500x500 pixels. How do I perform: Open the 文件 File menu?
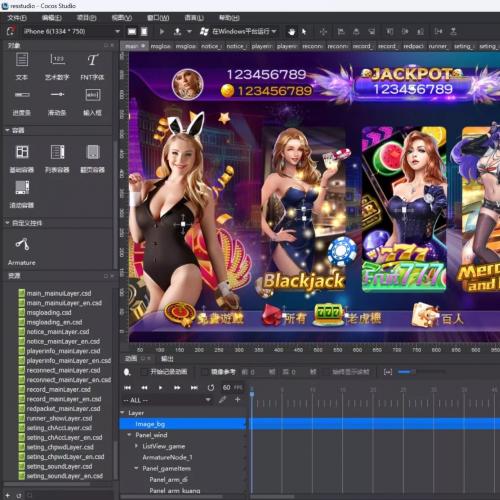[x=17, y=18]
